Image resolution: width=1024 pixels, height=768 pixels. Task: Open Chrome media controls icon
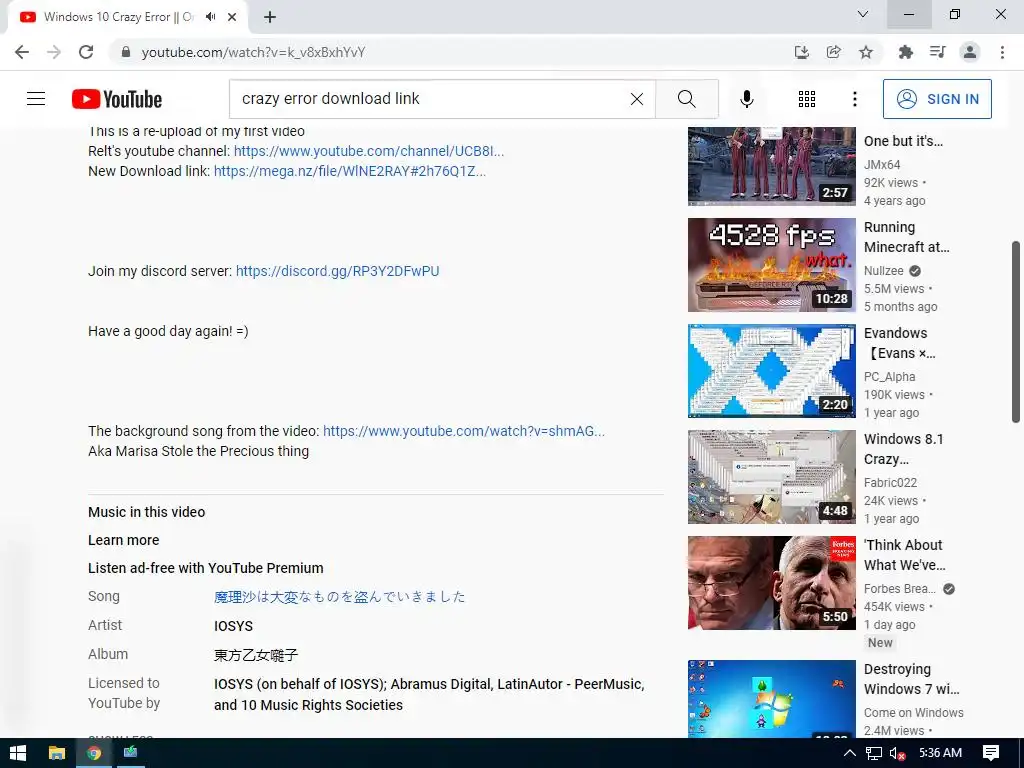[x=937, y=52]
